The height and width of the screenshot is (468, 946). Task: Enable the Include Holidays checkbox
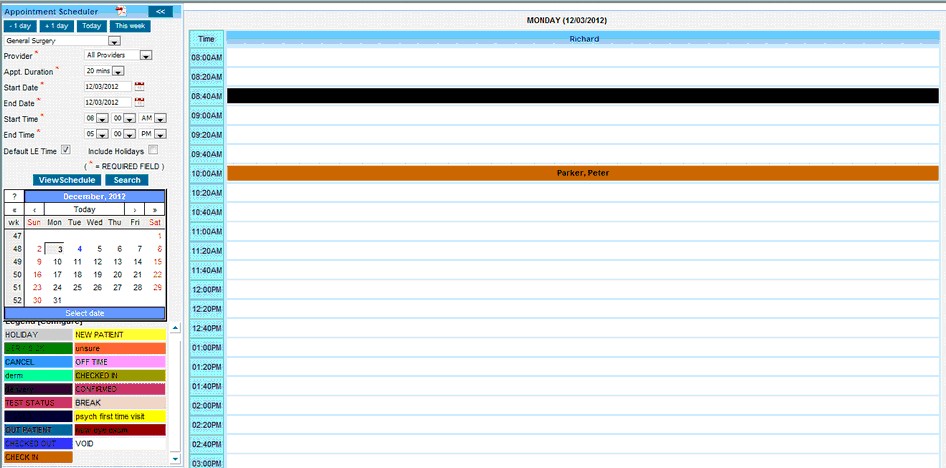[x=153, y=150]
